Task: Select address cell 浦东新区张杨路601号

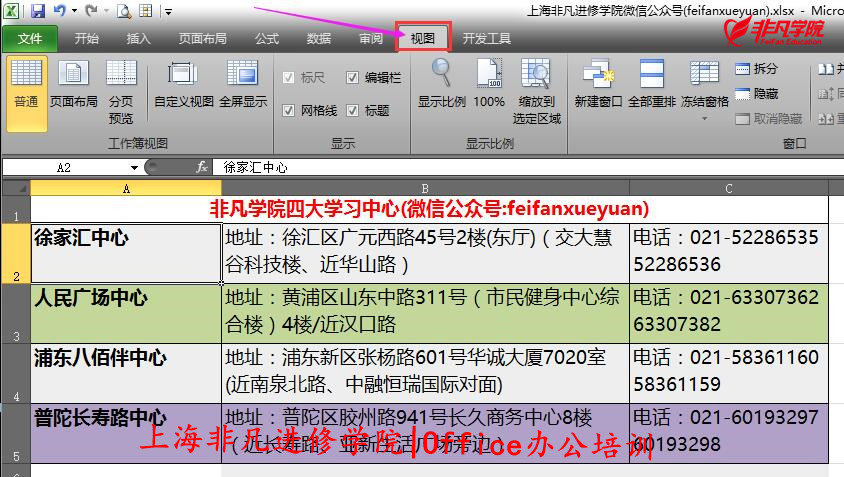Action: tap(425, 374)
